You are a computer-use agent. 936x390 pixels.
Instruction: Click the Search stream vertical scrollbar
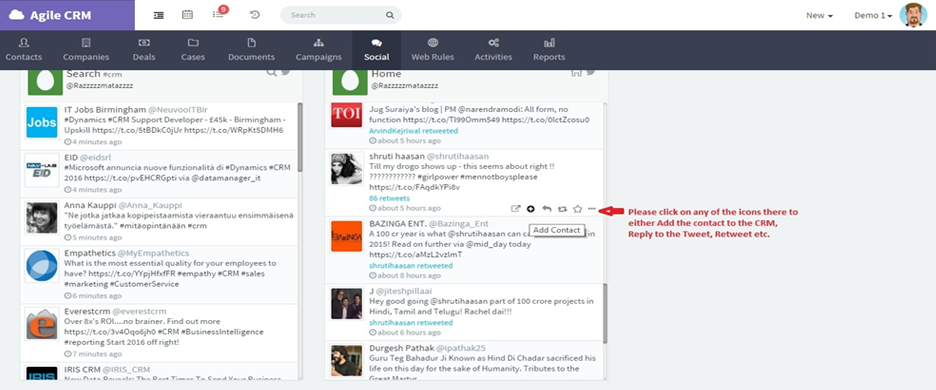[300, 137]
